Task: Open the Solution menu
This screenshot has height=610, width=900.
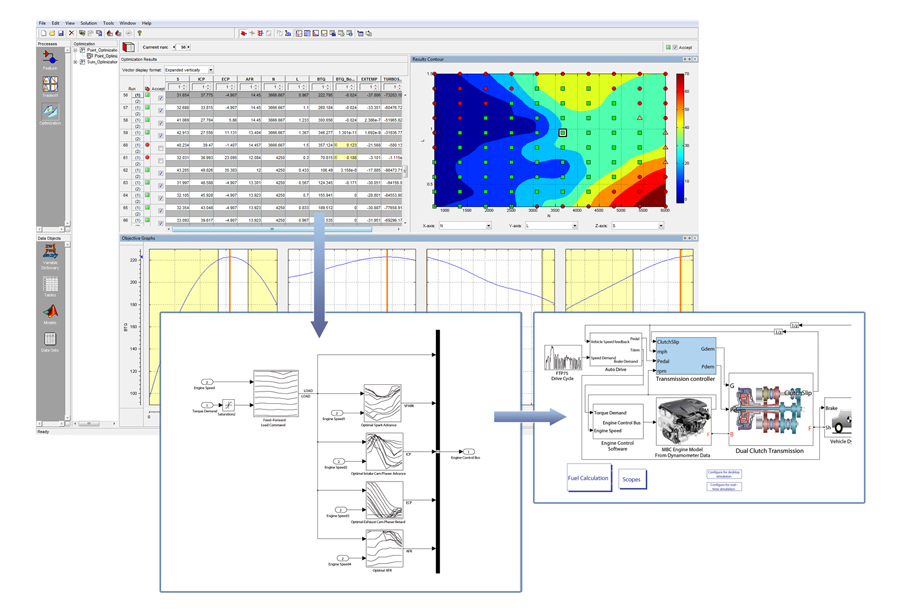Action: point(89,23)
